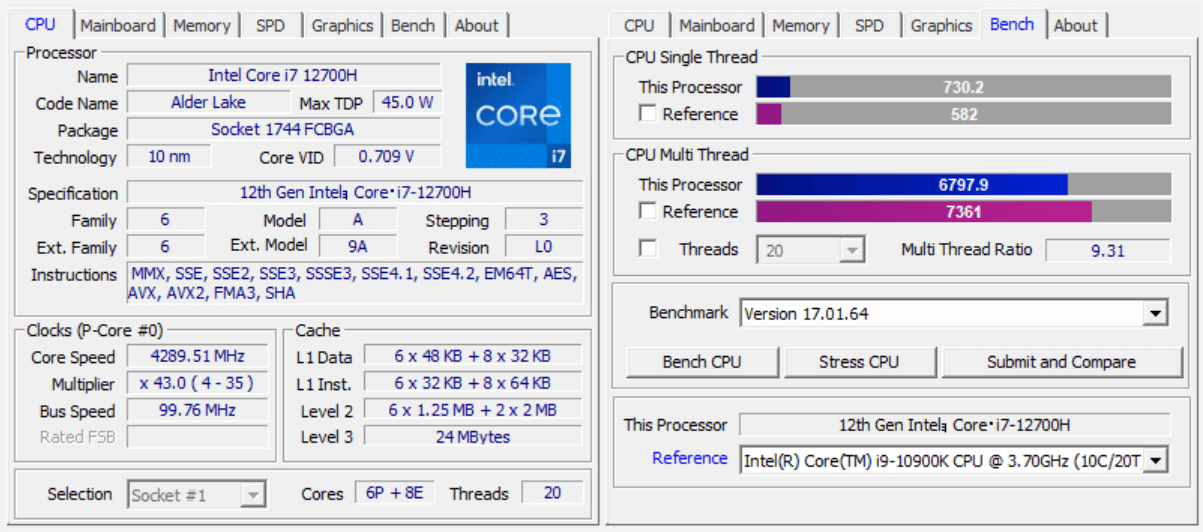Open SPD tab in right Bench window
The image size is (1203, 532).
[869, 25]
